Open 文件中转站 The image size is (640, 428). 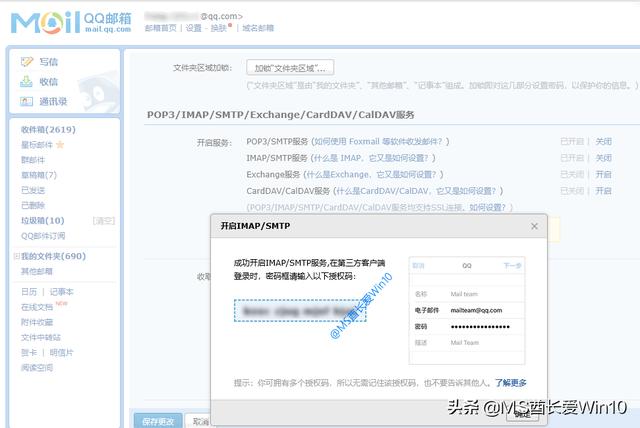click(x=41, y=337)
